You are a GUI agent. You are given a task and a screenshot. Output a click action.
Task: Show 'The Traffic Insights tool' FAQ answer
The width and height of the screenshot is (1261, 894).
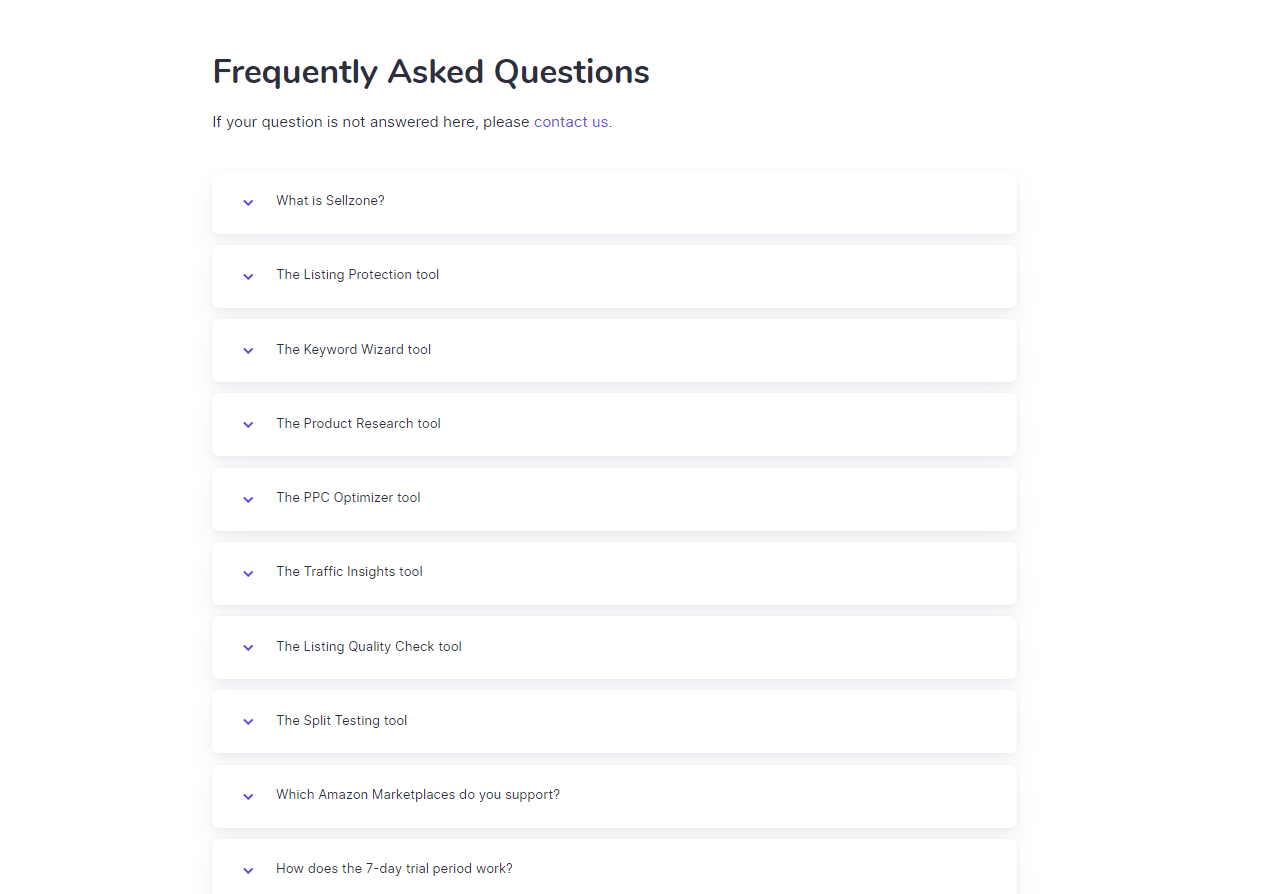click(x=349, y=572)
